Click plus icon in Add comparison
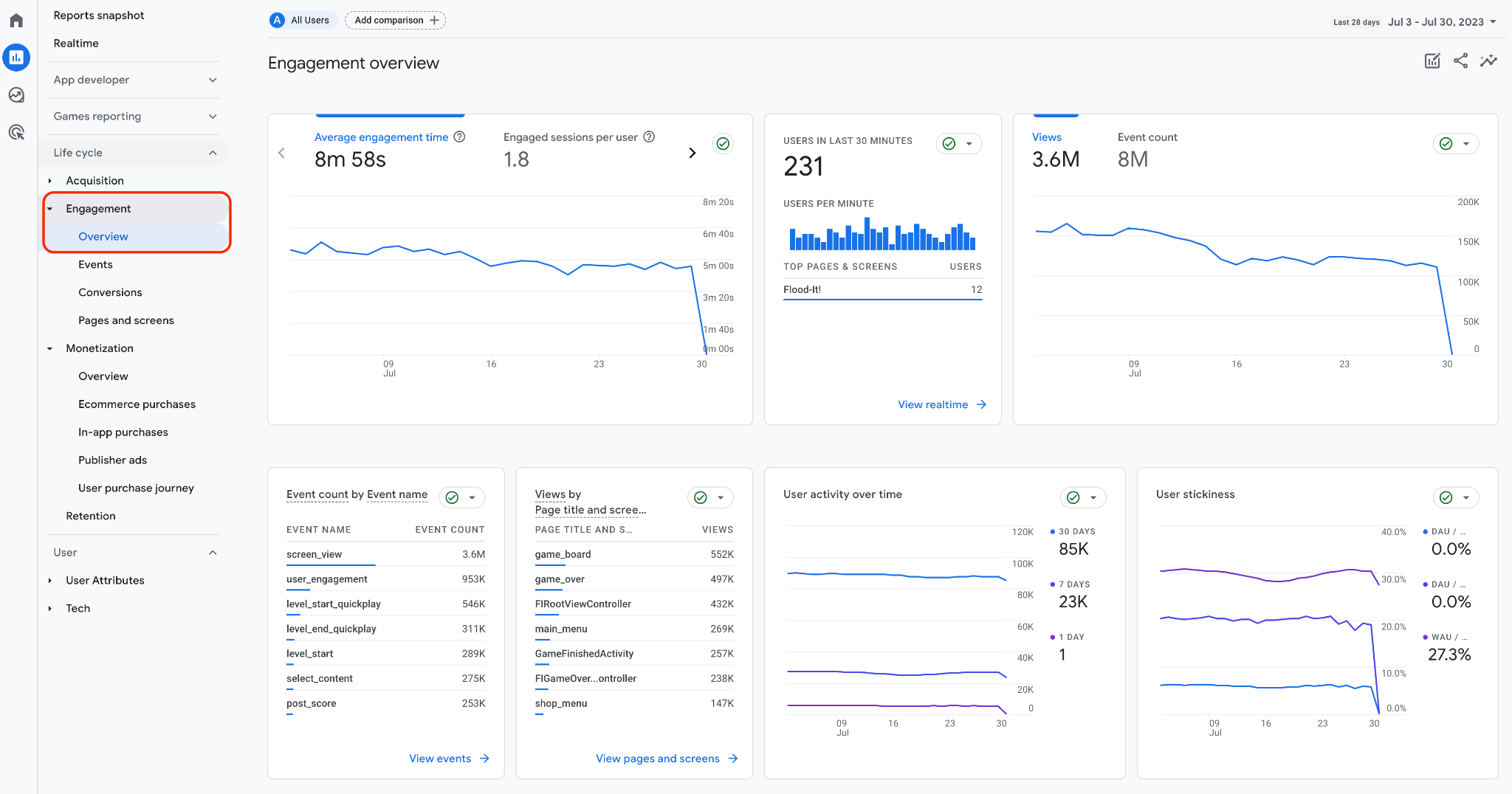 [x=434, y=20]
